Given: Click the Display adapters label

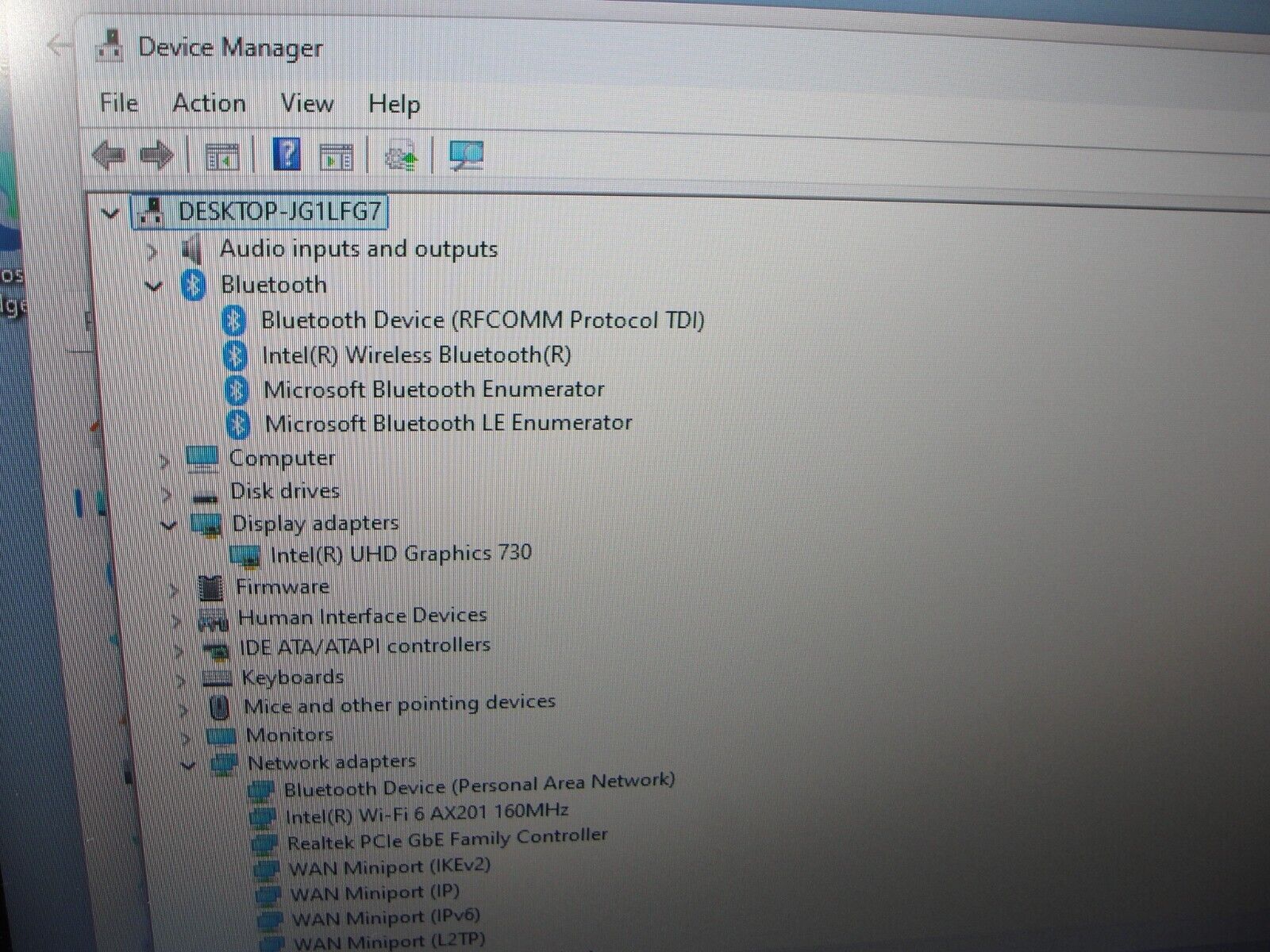Looking at the screenshot, I should pos(316,524).
